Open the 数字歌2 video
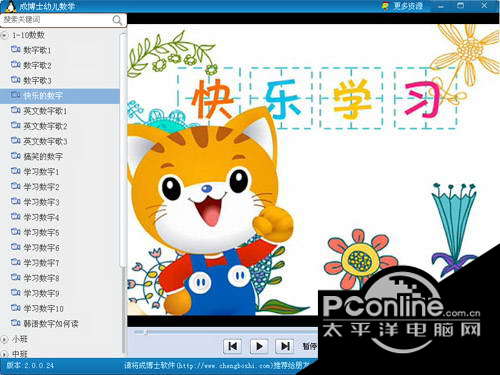The image size is (500, 375). coord(37,65)
